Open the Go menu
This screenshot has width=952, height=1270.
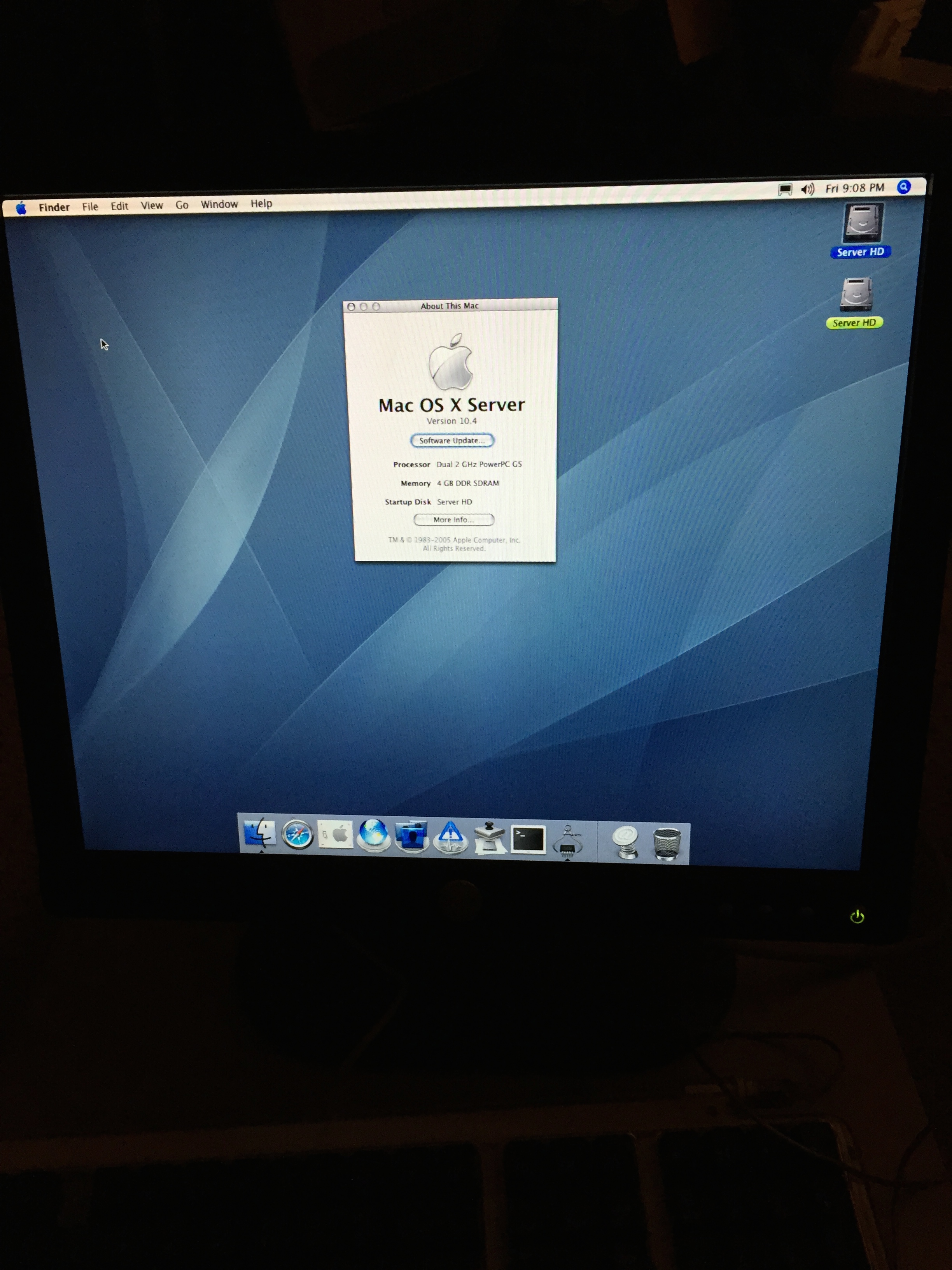coord(182,205)
